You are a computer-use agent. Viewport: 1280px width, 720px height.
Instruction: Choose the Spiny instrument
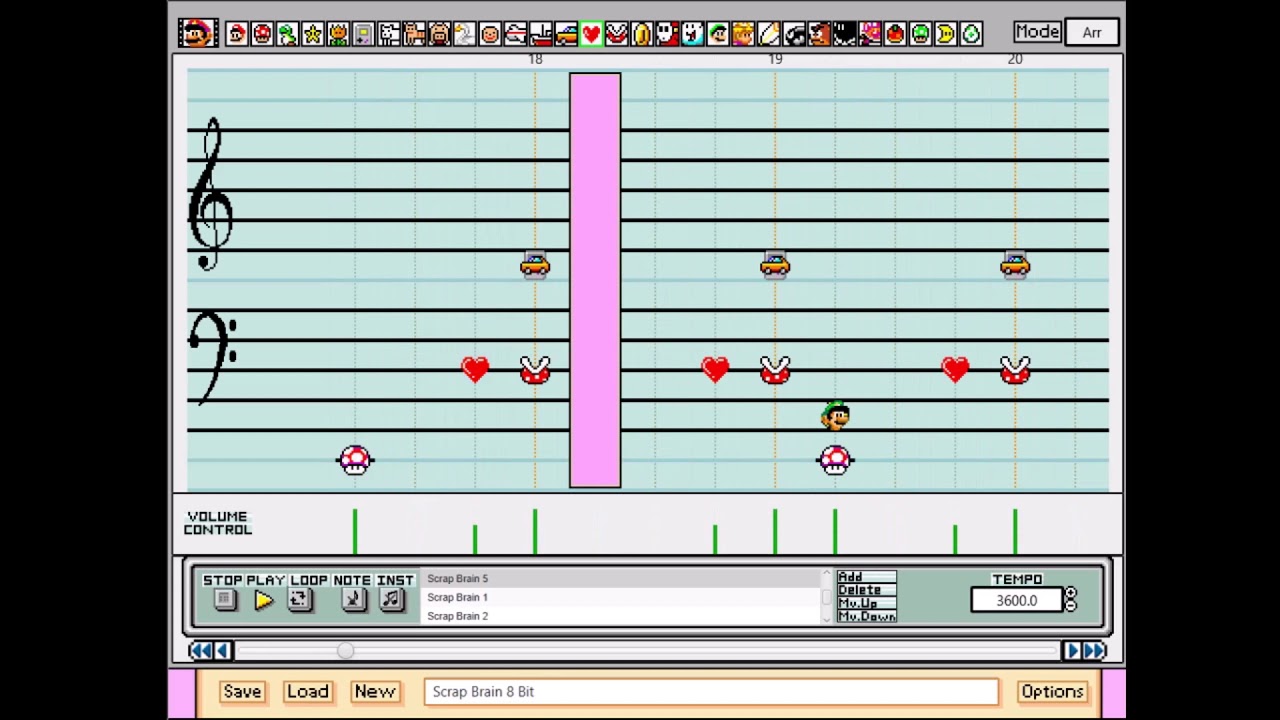coord(871,34)
